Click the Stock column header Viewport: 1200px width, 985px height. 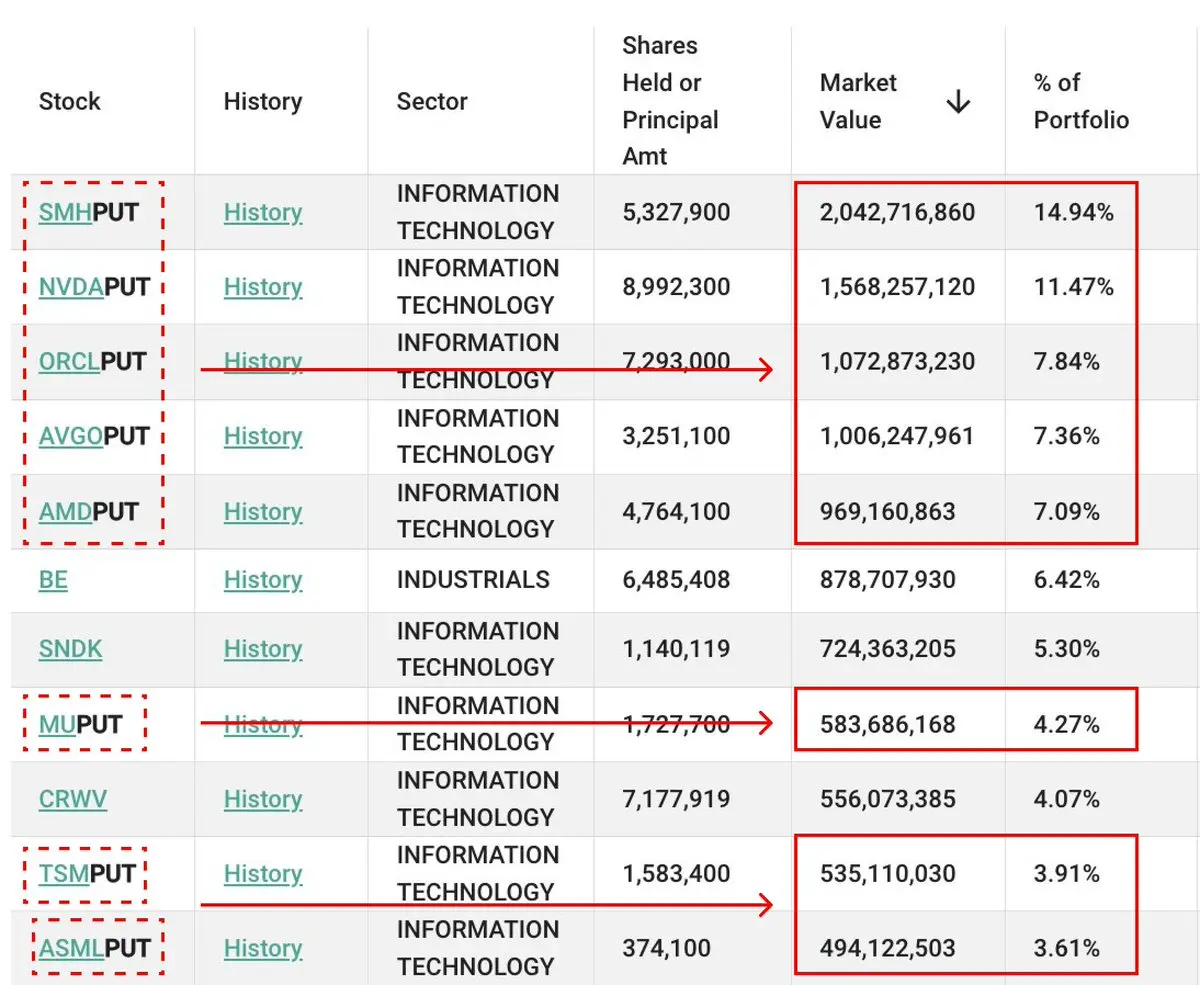point(70,101)
